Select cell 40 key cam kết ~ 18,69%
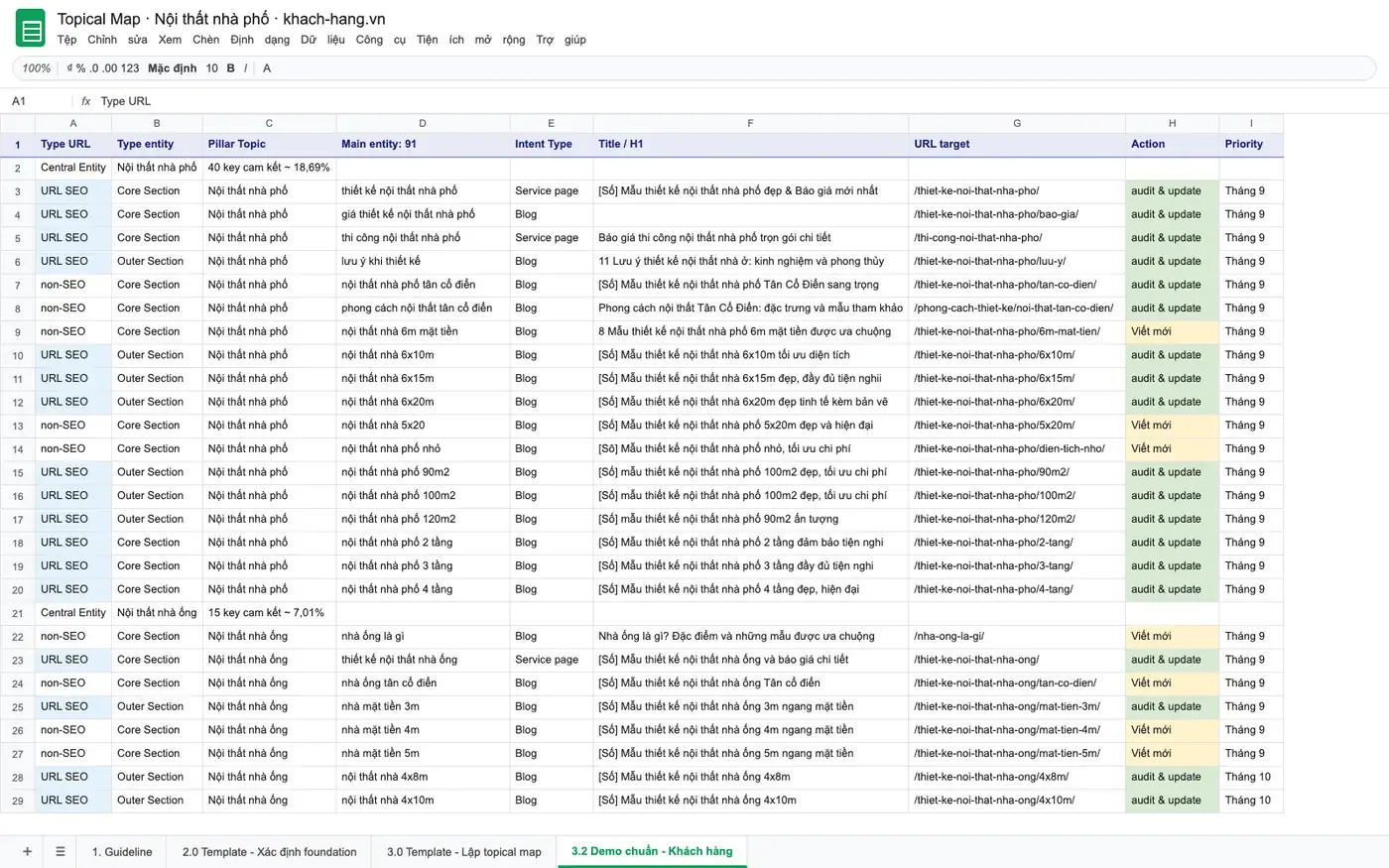The width and height of the screenshot is (1389, 868). [x=269, y=168]
